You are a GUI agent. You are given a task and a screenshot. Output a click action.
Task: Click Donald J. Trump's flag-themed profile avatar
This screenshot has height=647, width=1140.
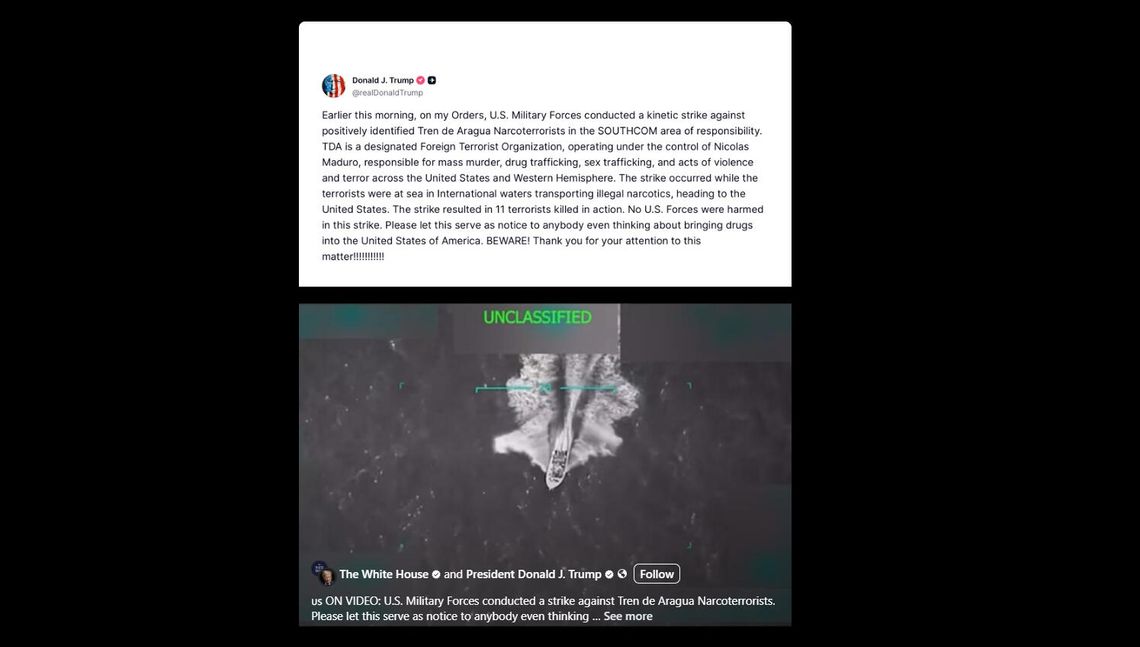click(334, 86)
